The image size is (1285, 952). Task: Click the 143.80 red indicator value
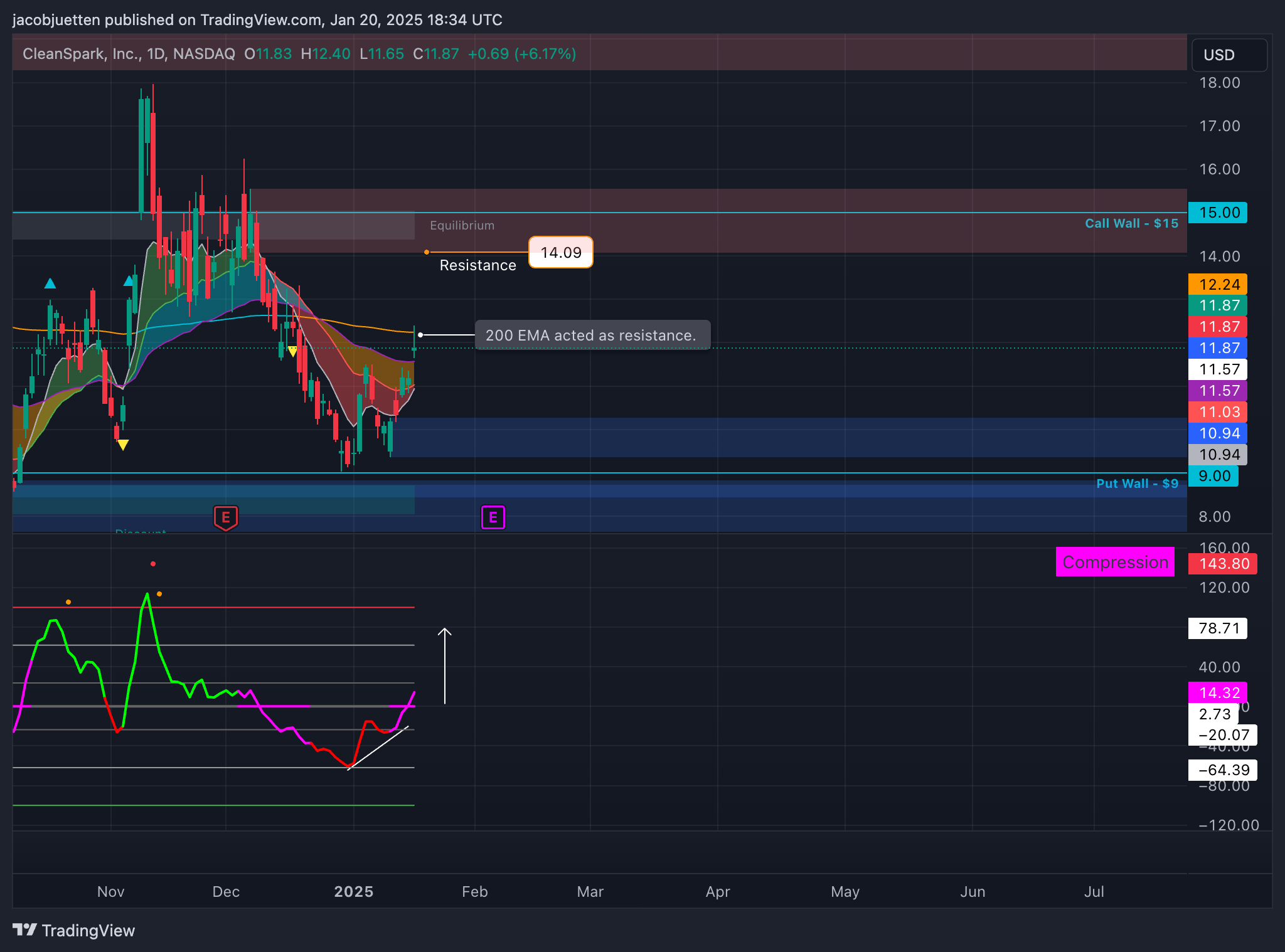[1223, 564]
